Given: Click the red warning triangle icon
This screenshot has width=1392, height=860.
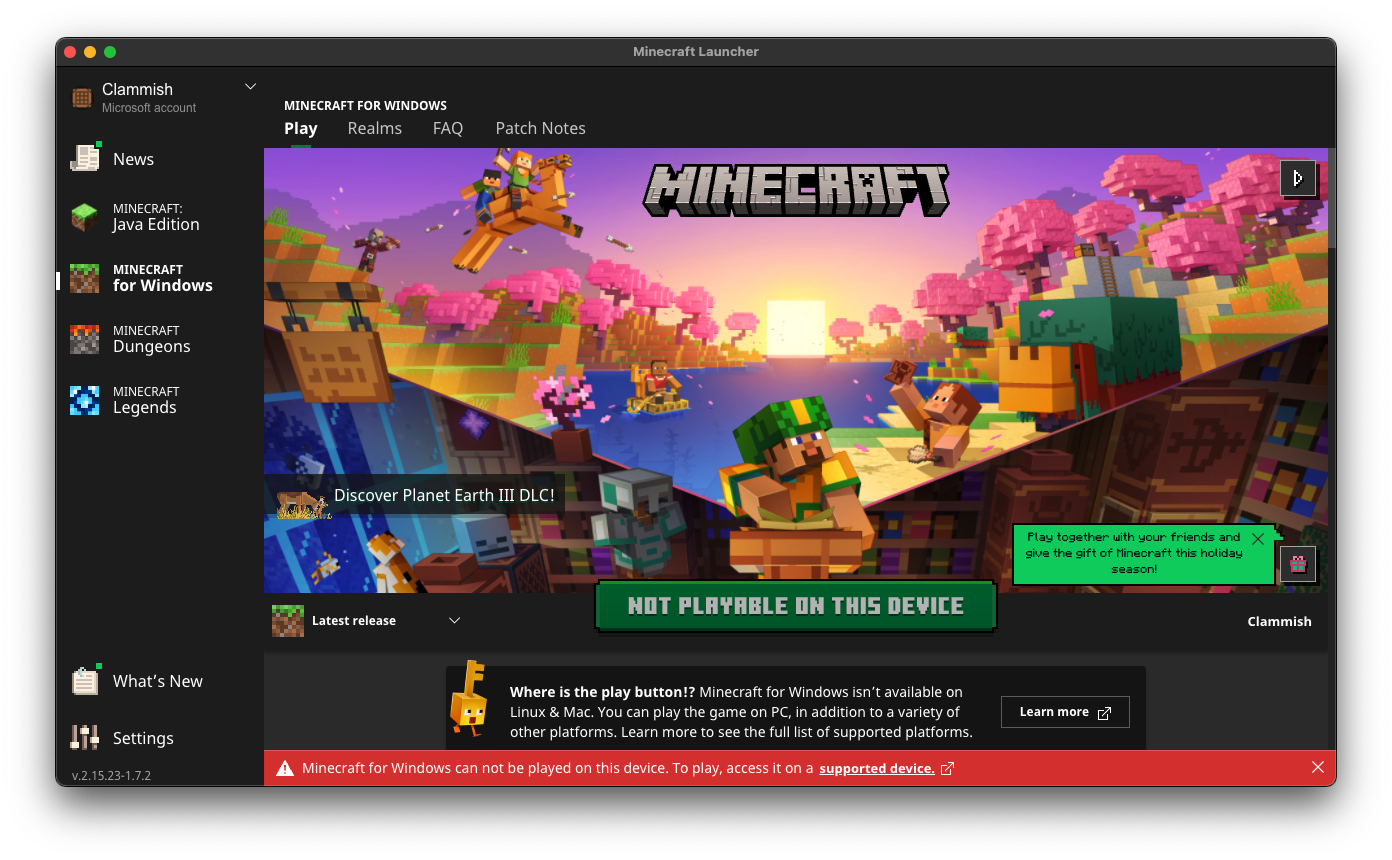Looking at the screenshot, I should click(x=285, y=768).
